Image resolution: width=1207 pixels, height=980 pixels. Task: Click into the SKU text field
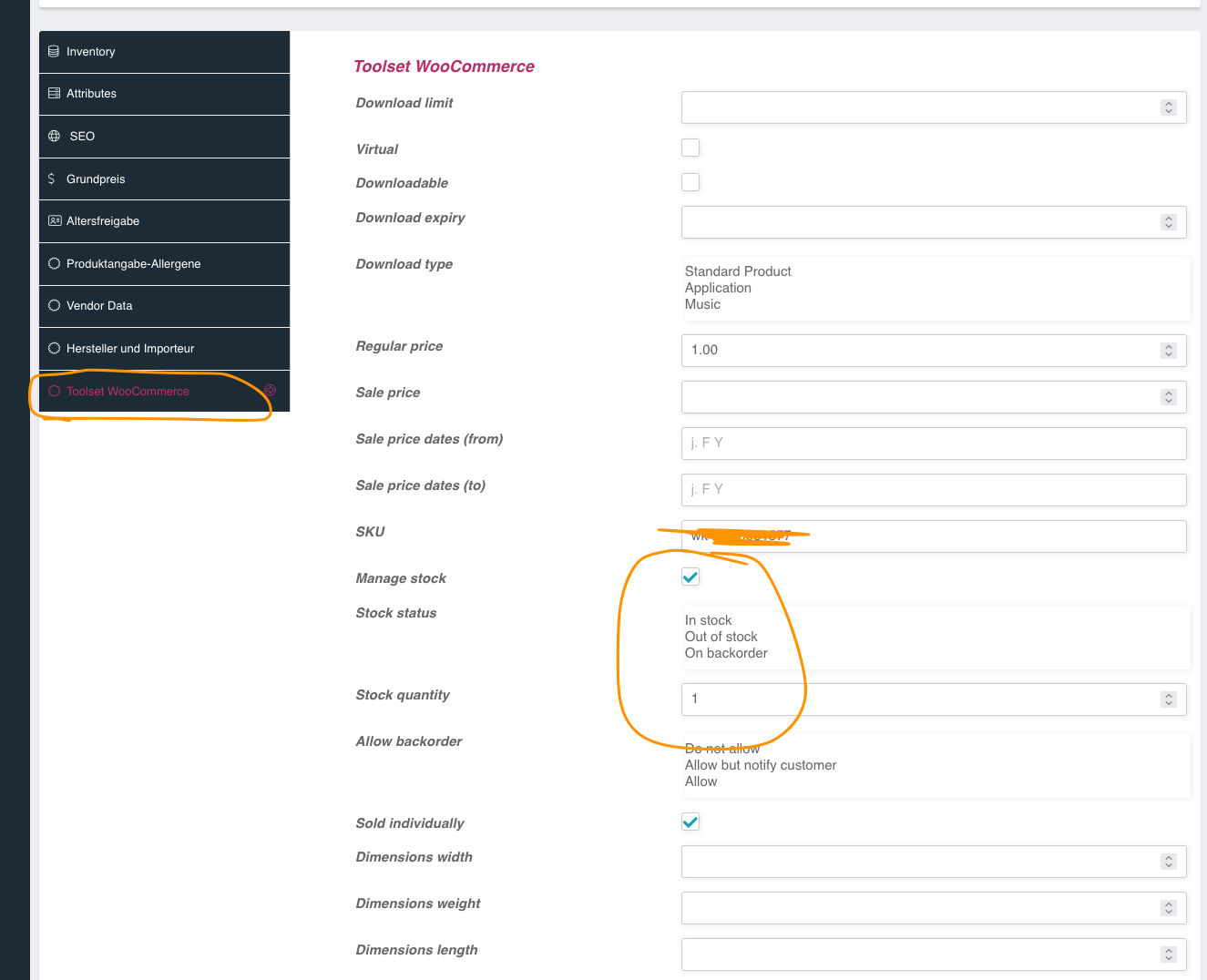[934, 536]
